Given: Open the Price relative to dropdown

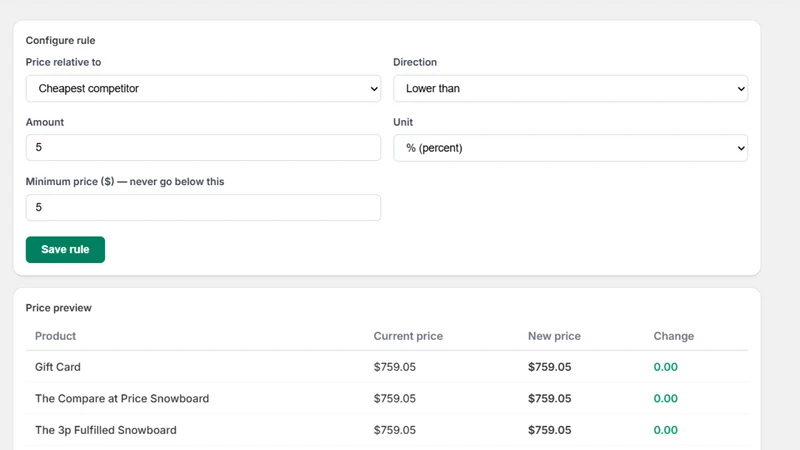Looking at the screenshot, I should click(203, 88).
